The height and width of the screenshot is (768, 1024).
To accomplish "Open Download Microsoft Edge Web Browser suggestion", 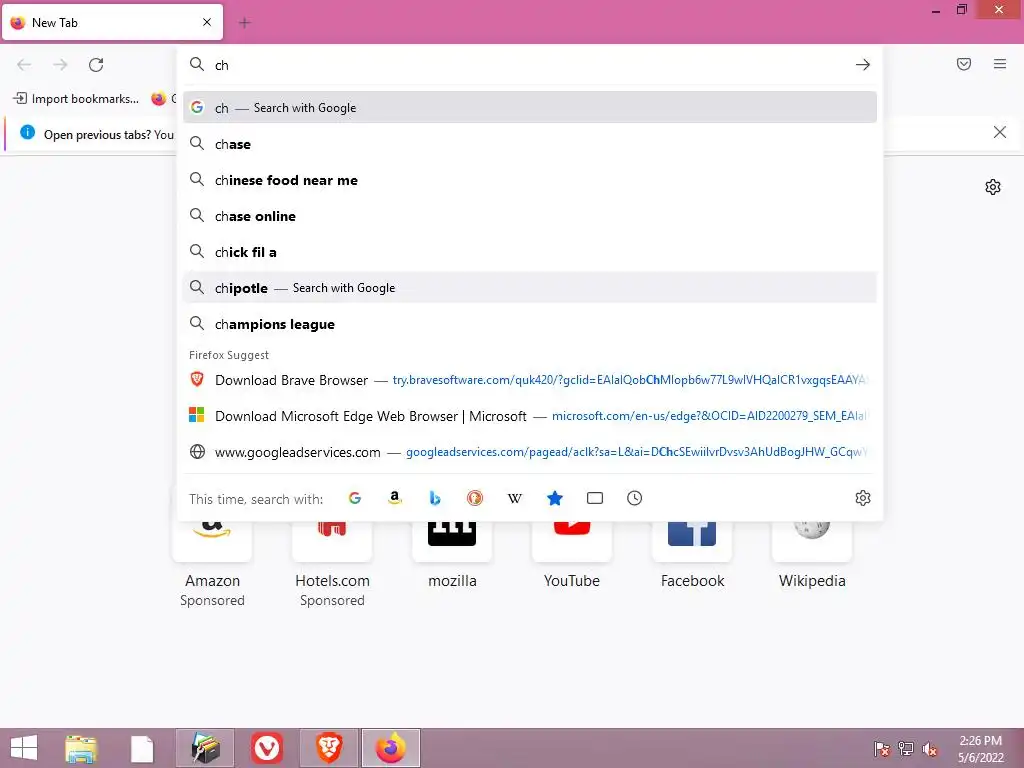I will 530,415.
